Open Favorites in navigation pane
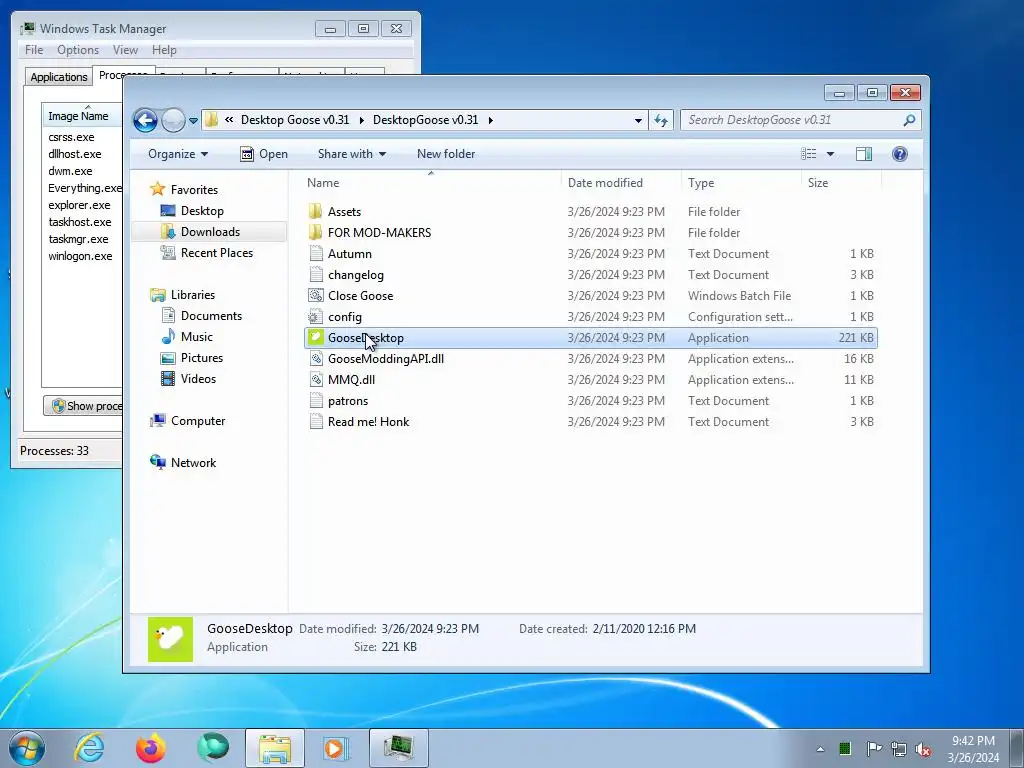 pos(194,189)
